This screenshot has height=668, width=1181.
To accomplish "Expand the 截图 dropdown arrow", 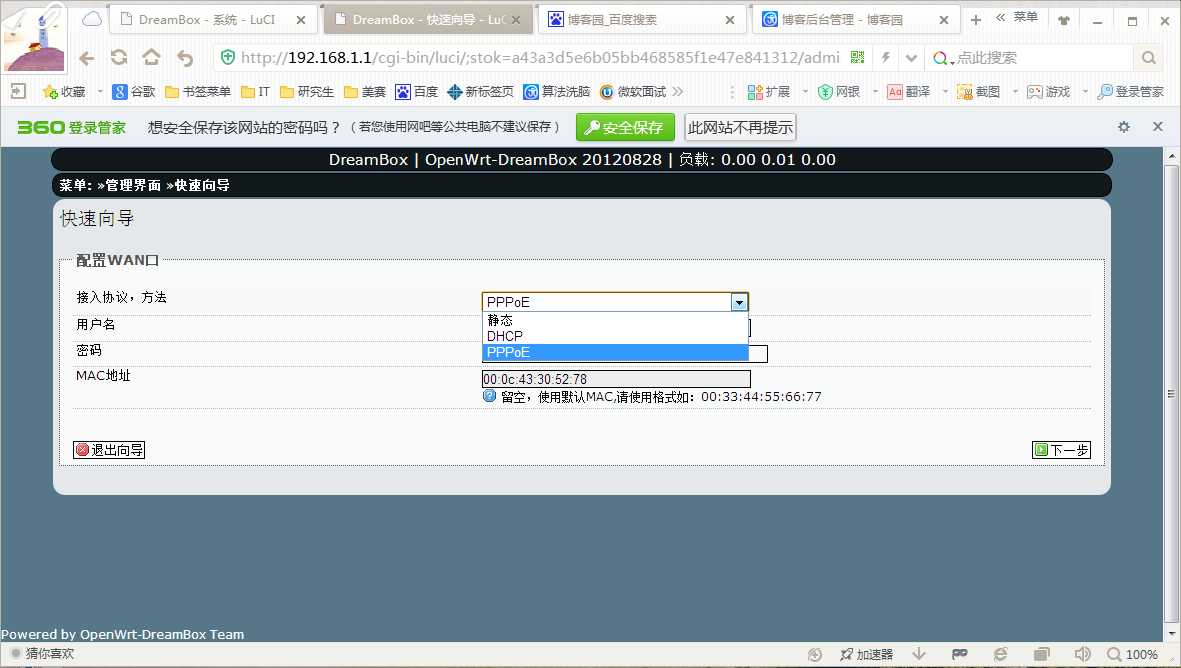I will coord(1015,92).
